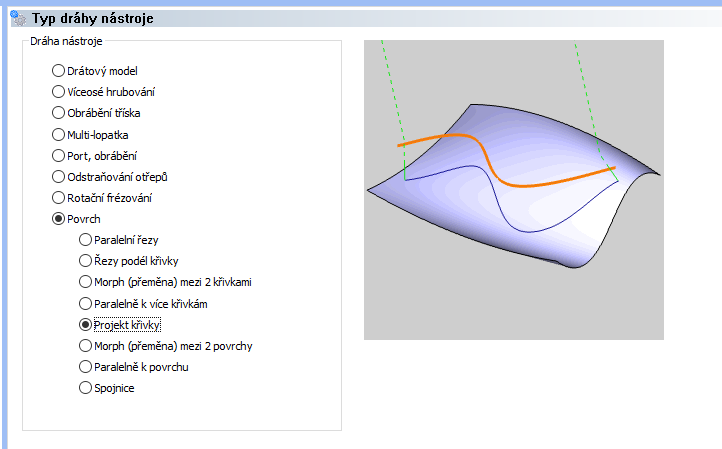The height and width of the screenshot is (449, 722).
Task: Select Paralelně k povrchu option
Action: coord(85,367)
